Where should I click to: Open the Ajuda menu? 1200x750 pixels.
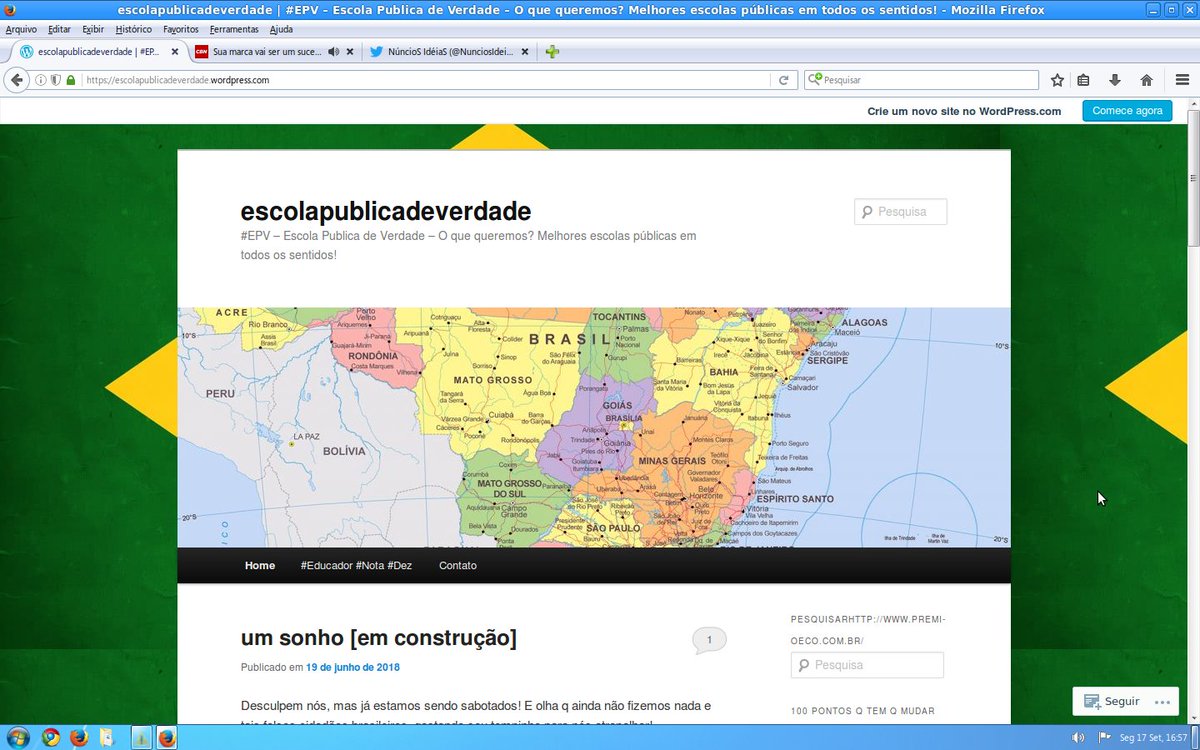(x=281, y=29)
